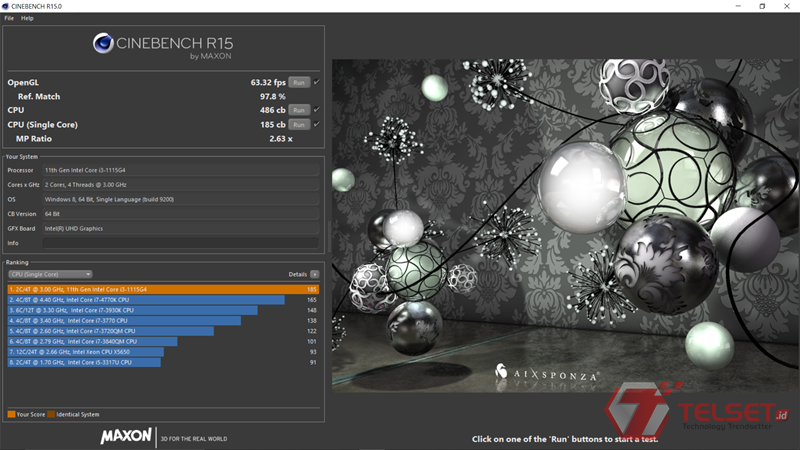Select the ranking row for i5-3317U
This screenshot has width=800, height=450.
point(163,362)
